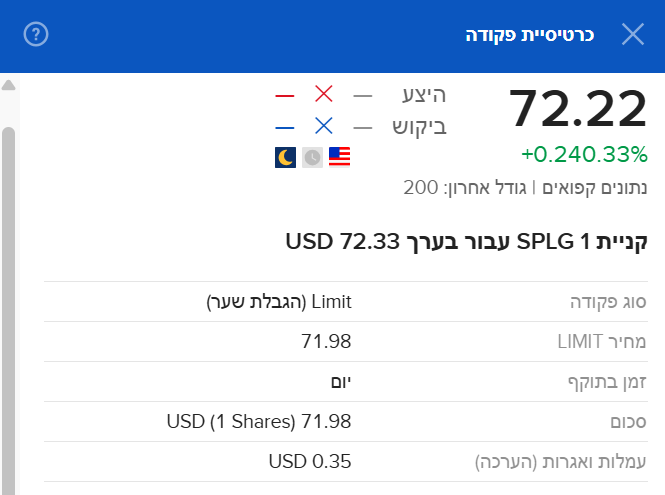Click the LIMIT price value 71.98
This screenshot has height=495, width=665.
pyautogui.click(x=326, y=342)
